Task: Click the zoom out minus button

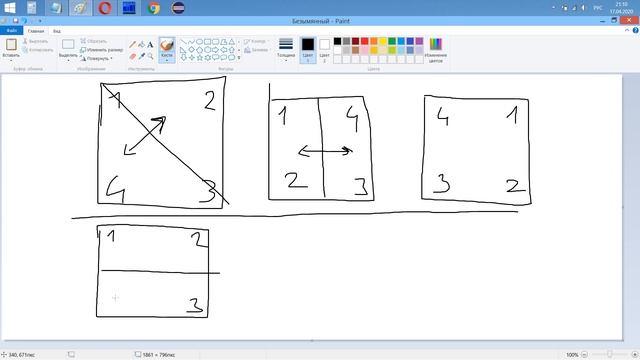Action: tap(584, 355)
